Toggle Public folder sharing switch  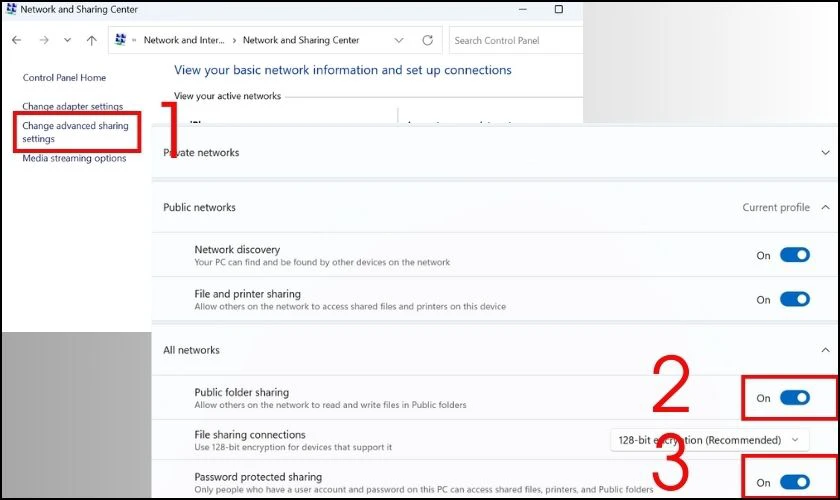[x=794, y=398]
